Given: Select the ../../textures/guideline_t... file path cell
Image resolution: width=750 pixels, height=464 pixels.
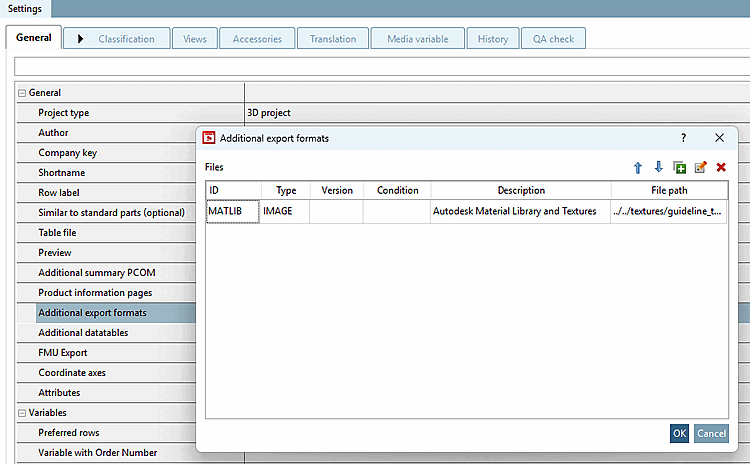Looking at the screenshot, I should (x=669, y=211).
